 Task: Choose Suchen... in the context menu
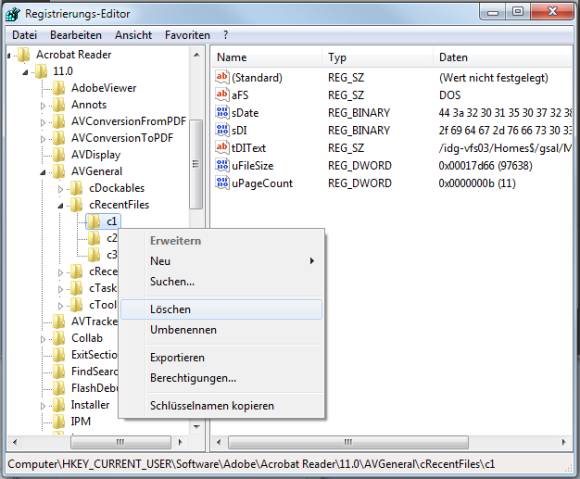point(222,282)
